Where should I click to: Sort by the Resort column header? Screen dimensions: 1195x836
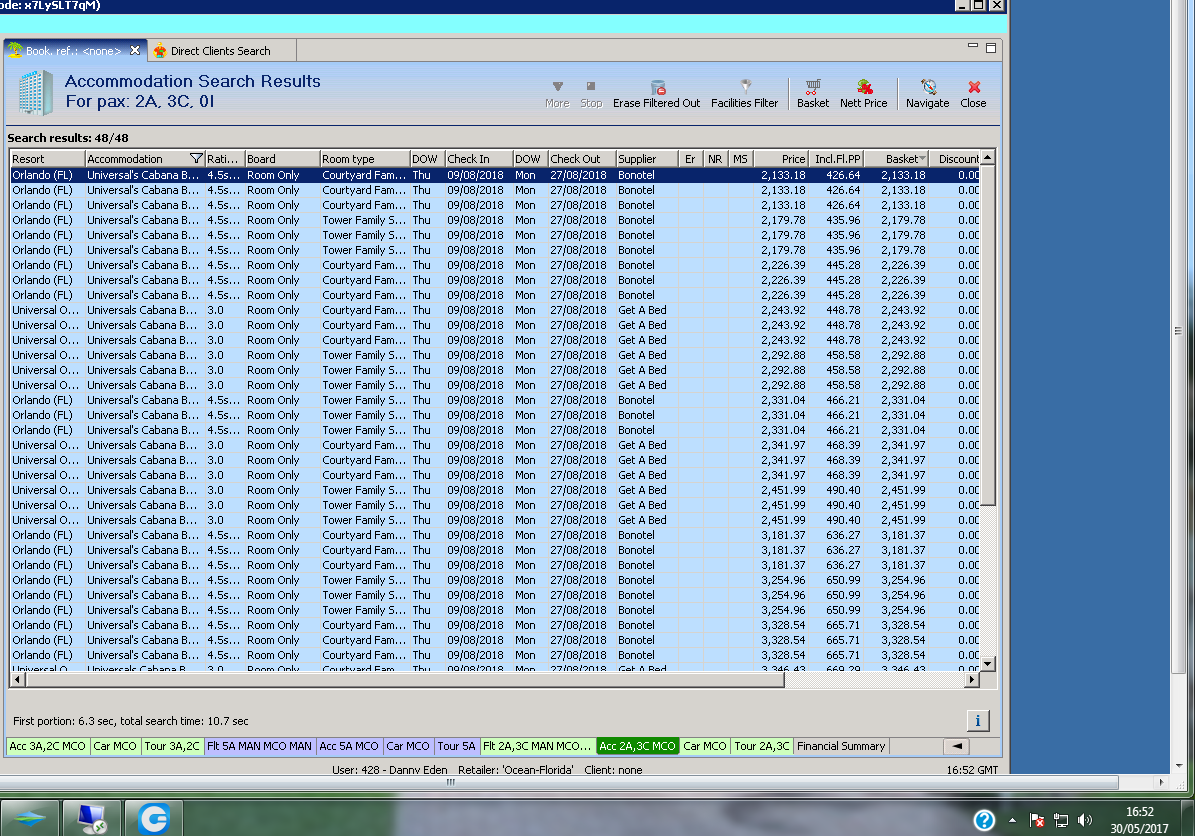click(x=47, y=159)
